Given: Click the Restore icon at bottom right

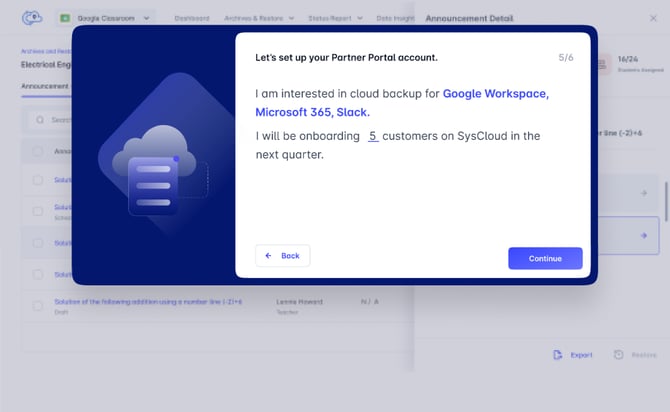Looking at the screenshot, I should click(x=620, y=355).
